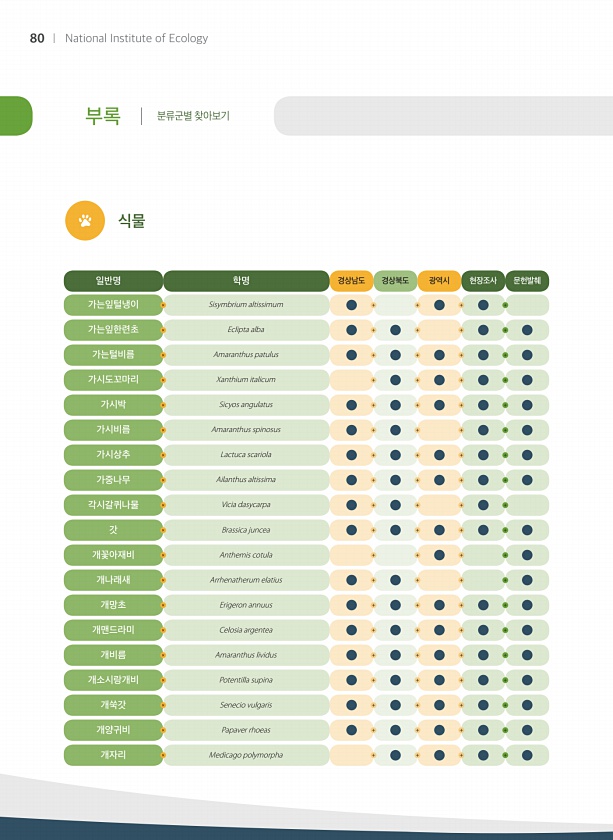This screenshot has height=840, width=613.
Task: Click the 문헌발췌 dot for 갓
Action: (x=527, y=530)
